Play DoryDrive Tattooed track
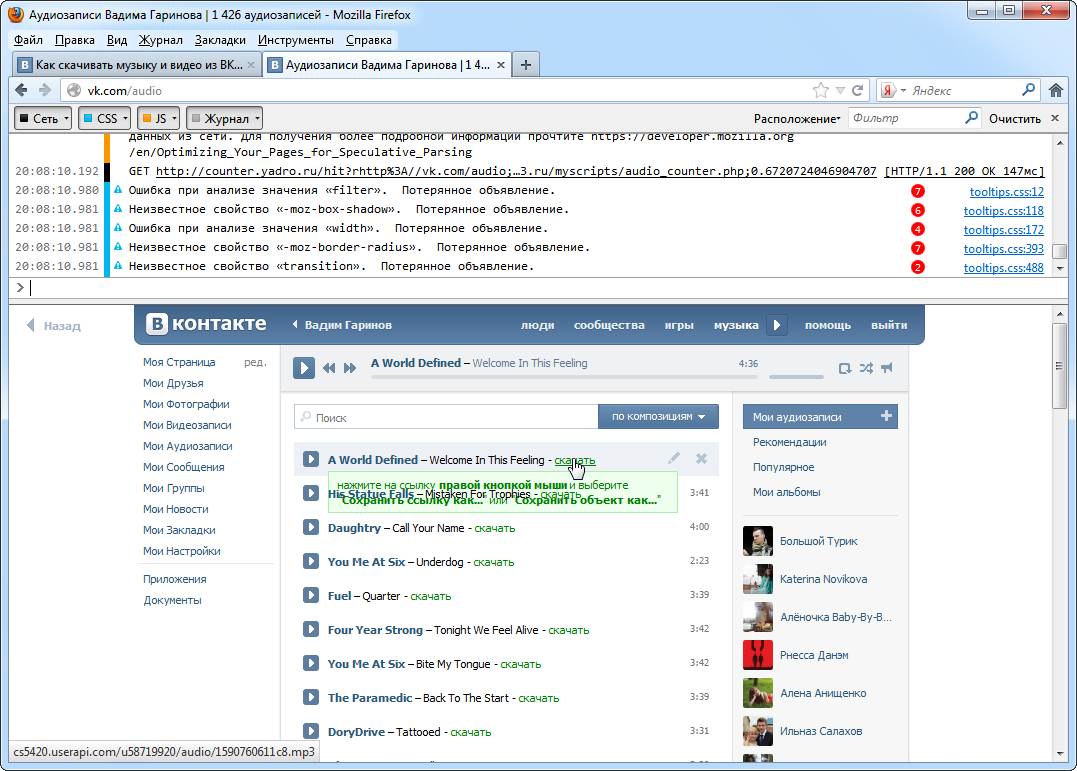The image size is (1077, 771). click(x=311, y=731)
